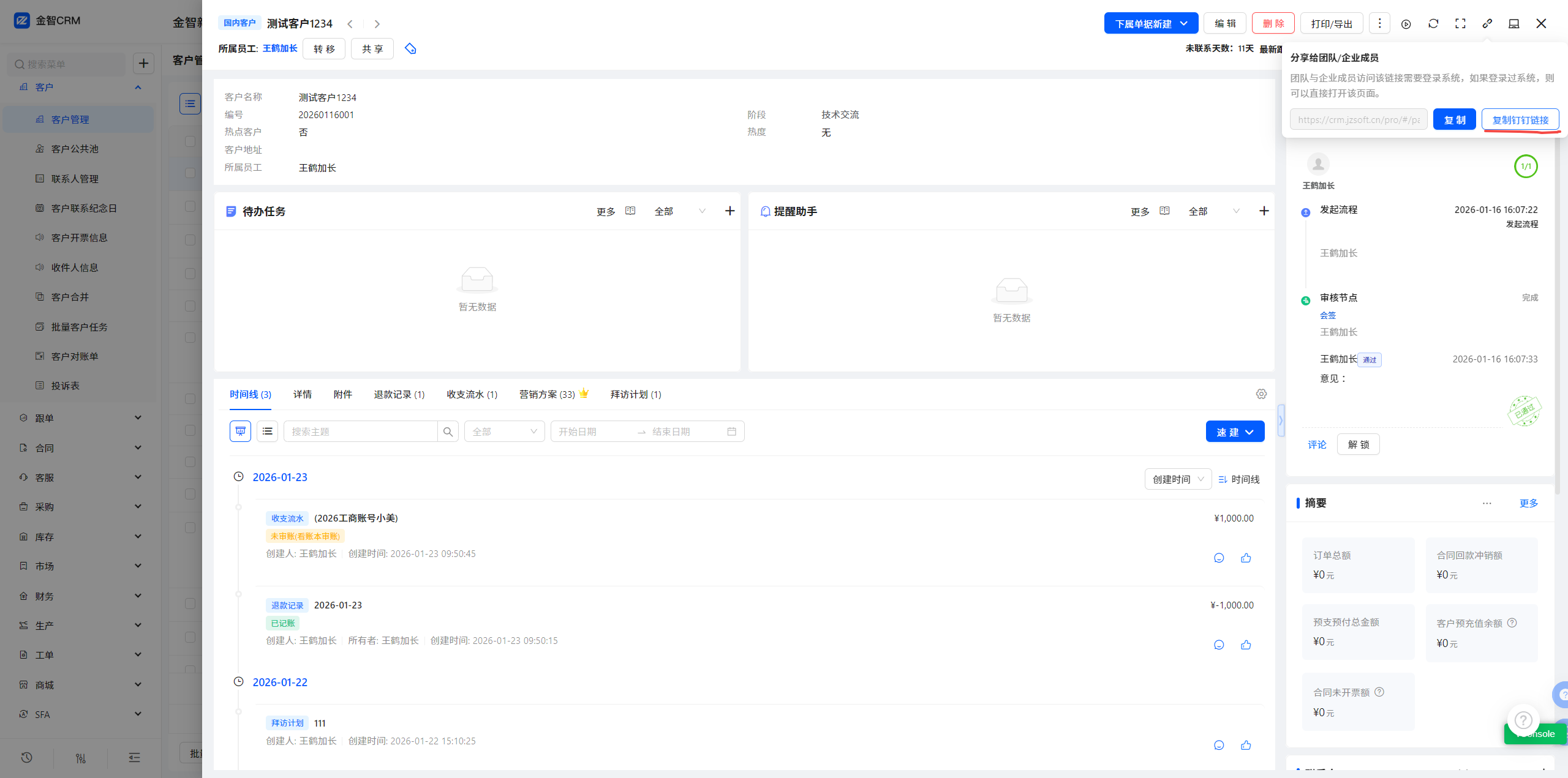Switch to timeline list view toggle
Screen dimensions: 1568x778
[x=267, y=432]
